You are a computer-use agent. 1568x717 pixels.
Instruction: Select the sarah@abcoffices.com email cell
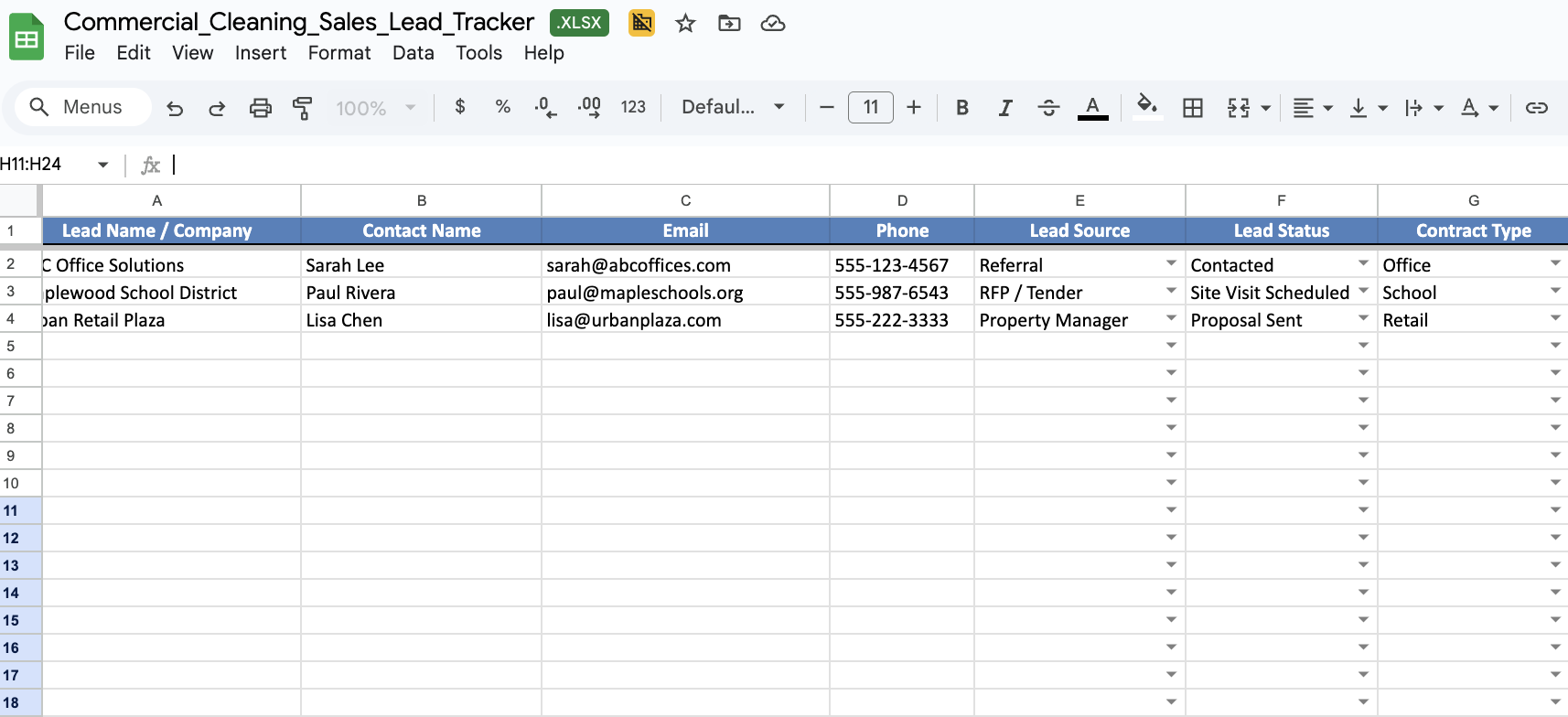click(684, 265)
